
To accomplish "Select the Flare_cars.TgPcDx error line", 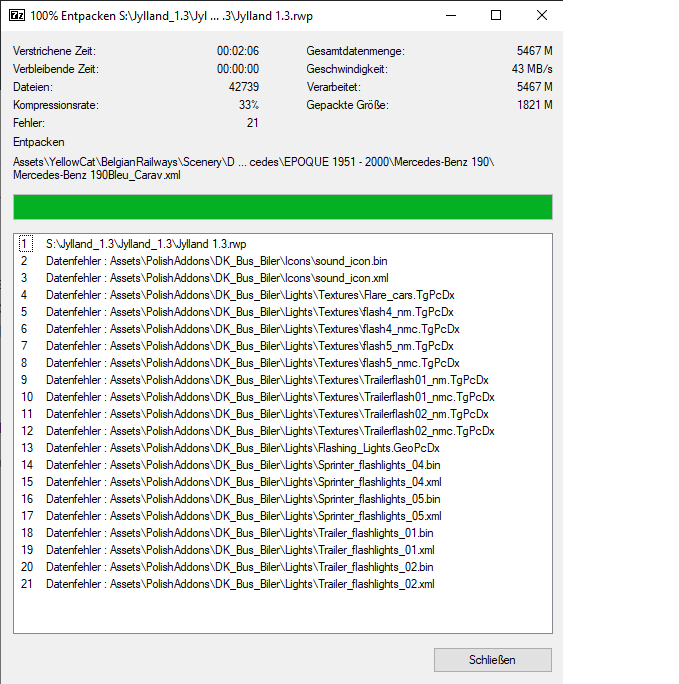I will [250, 295].
